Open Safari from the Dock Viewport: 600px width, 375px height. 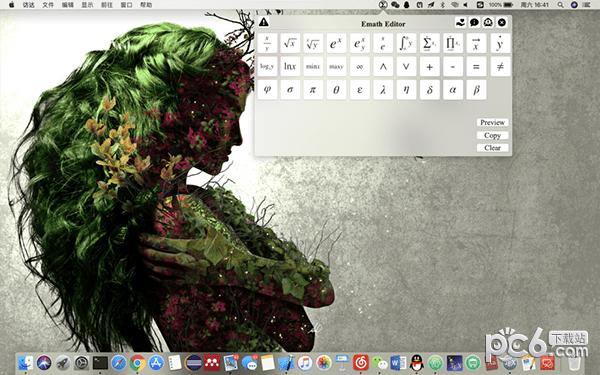coord(119,363)
